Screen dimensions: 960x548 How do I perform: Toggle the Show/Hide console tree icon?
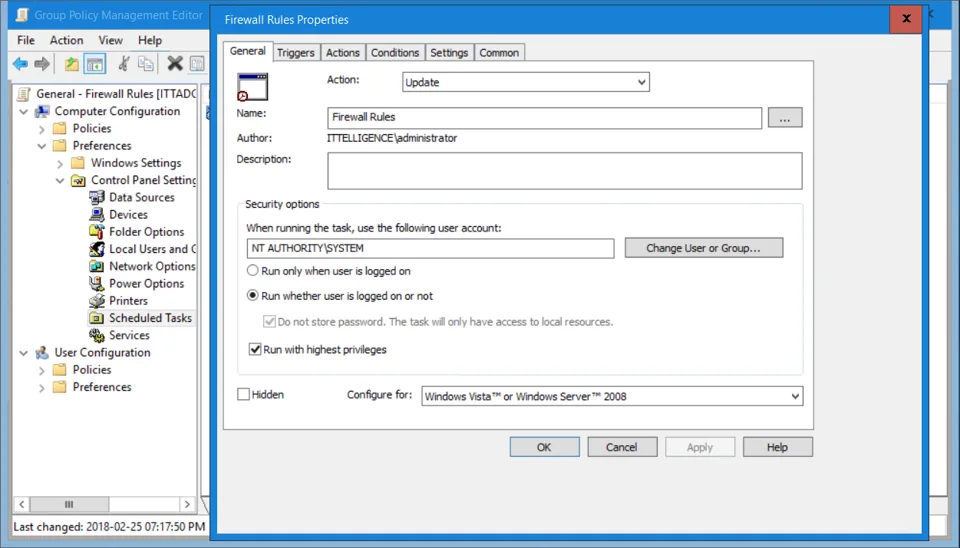[95, 64]
